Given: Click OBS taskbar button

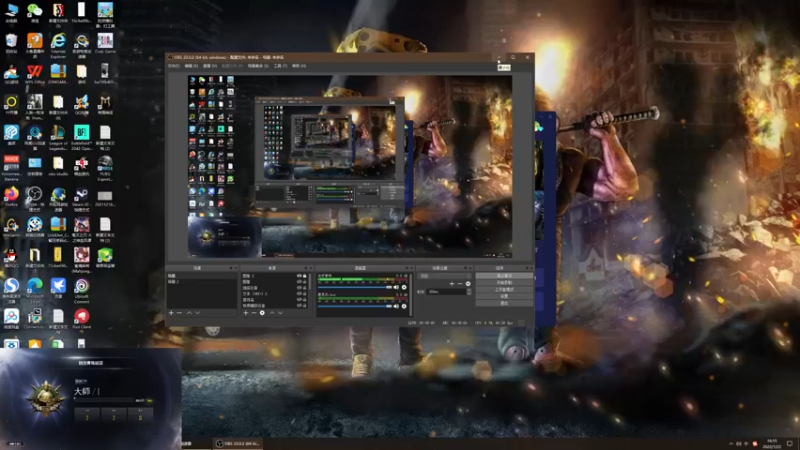Looking at the screenshot, I should coord(238,443).
